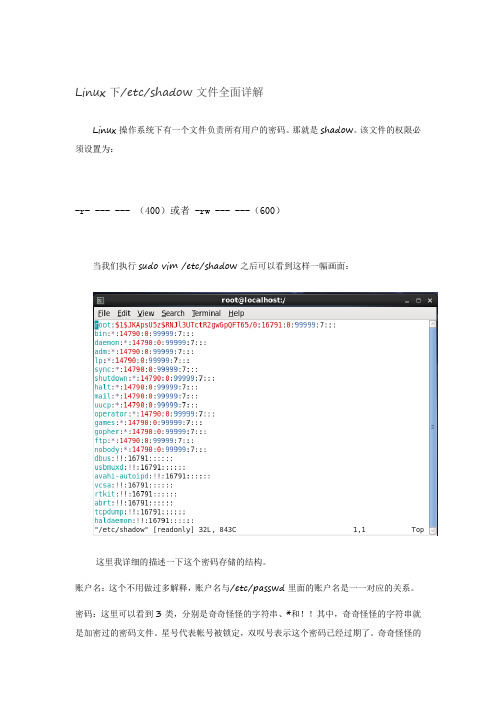
Task: Click the lp account line
Action: pyautogui.click(x=142, y=360)
